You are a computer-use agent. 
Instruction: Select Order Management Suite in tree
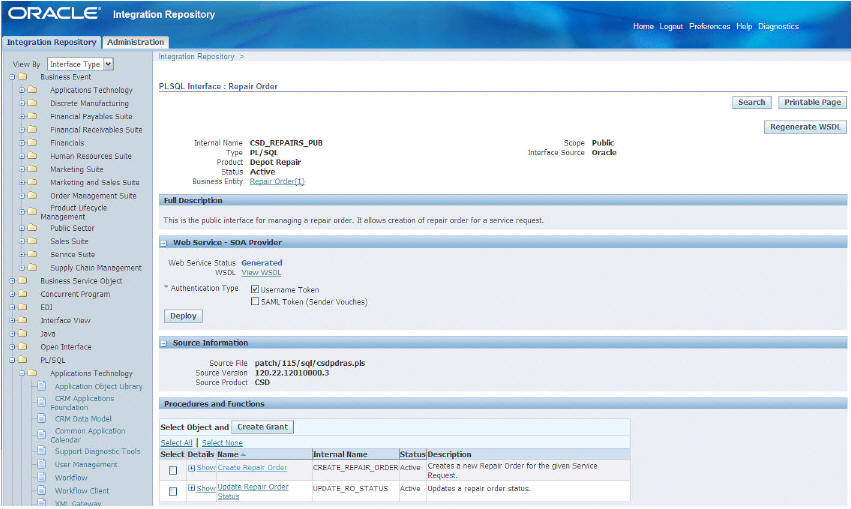click(93, 195)
